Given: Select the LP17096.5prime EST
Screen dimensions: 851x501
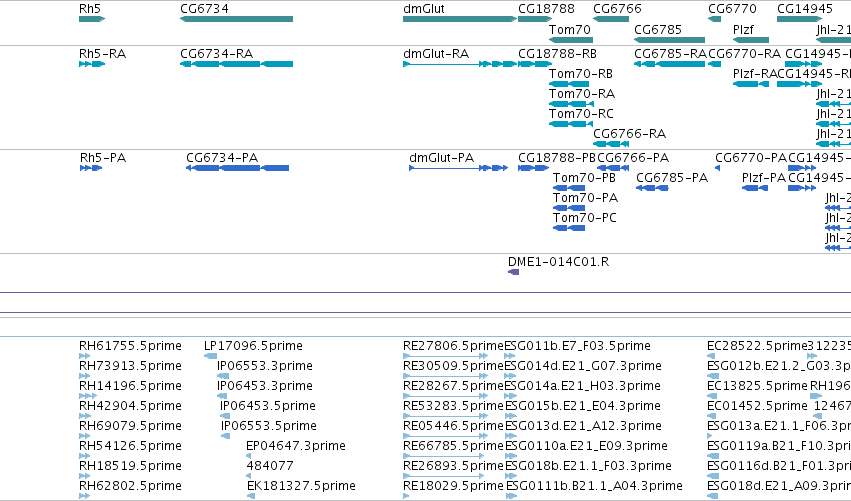Looking at the screenshot, I should pyautogui.click(x=253, y=346).
